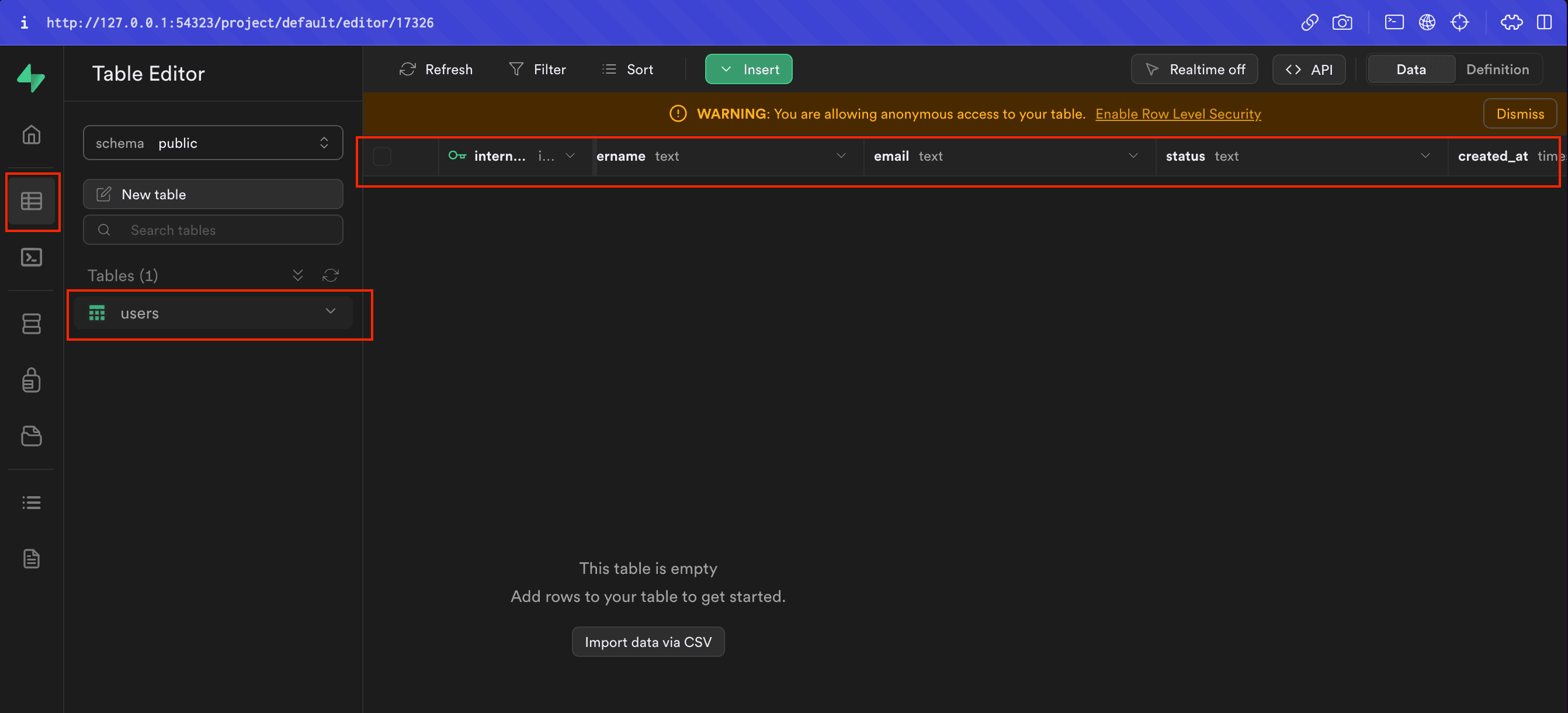
Task: Click Import data via CSV button
Action: pyautogui.click(x=648, y=642)
